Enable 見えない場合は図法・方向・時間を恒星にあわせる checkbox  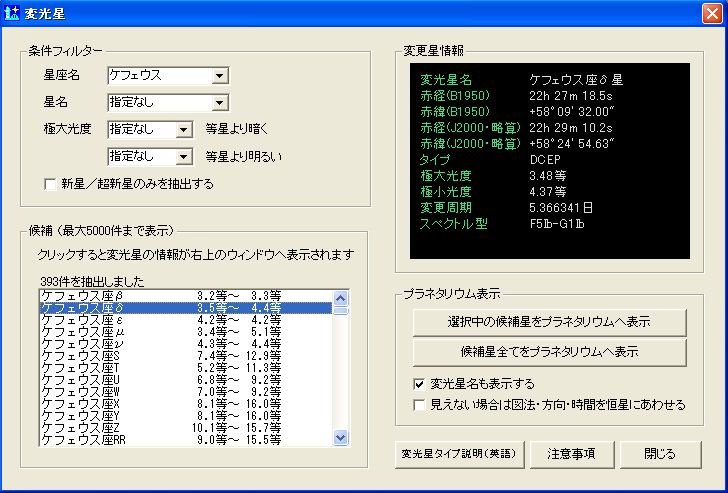point(419,405)
